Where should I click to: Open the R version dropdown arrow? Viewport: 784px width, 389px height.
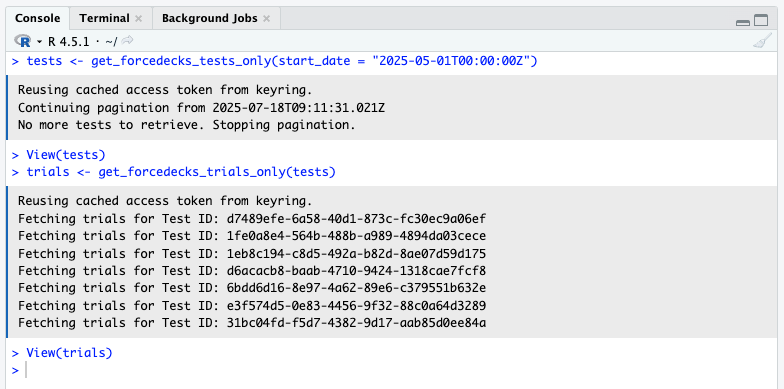pyautogui.click(x=40, y=41)
